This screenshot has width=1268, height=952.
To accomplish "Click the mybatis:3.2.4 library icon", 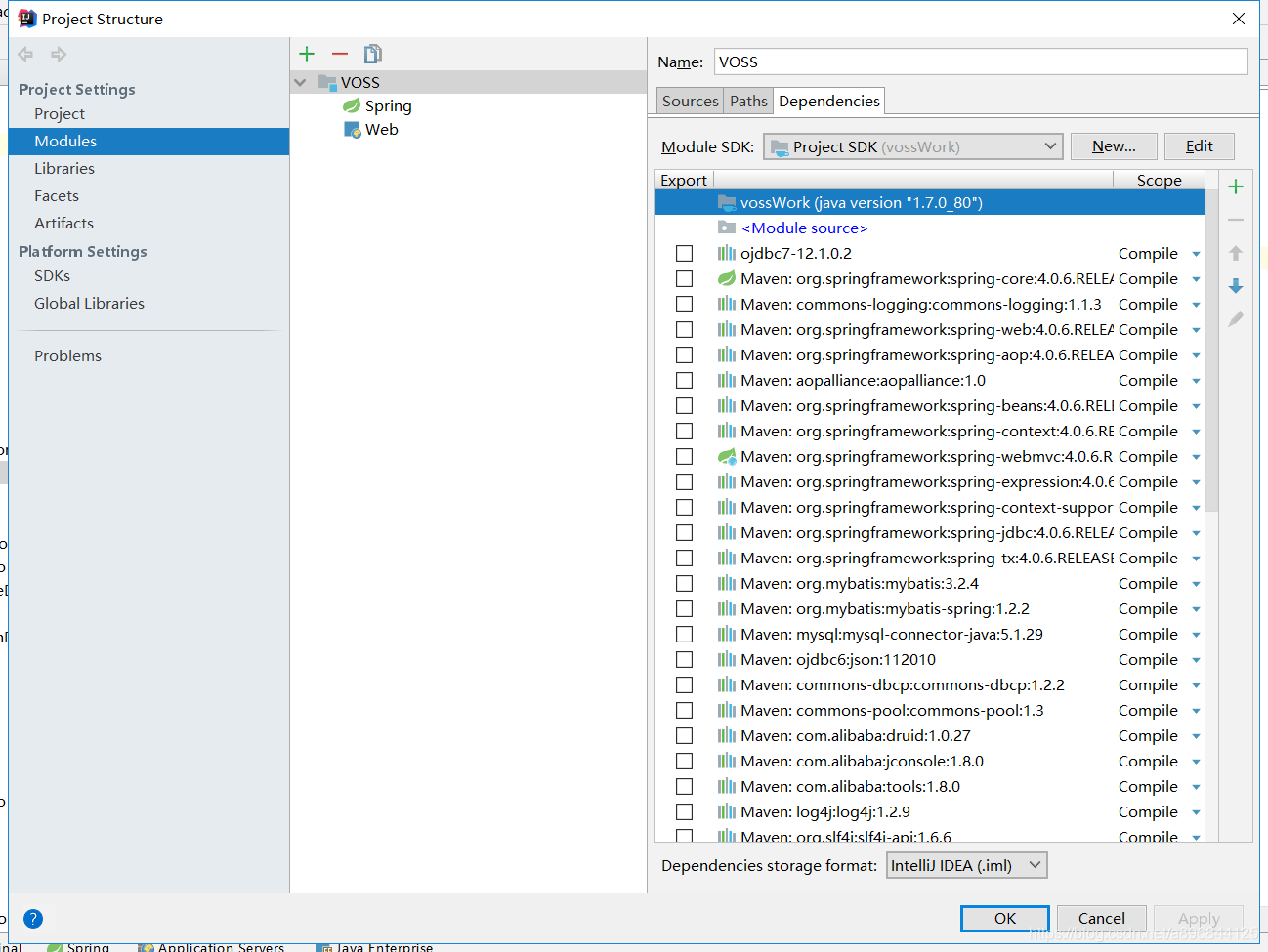I will (x=727, y=583).
